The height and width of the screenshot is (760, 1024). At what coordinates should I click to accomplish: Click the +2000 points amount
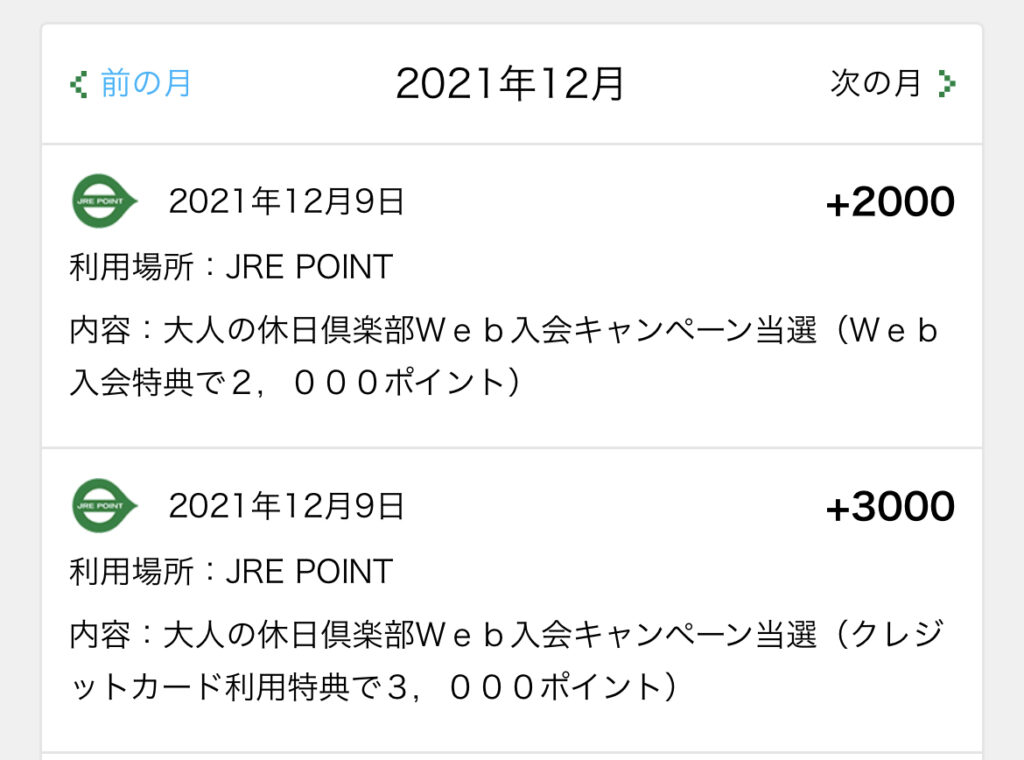pyautogui.click(x=890, y=202)
